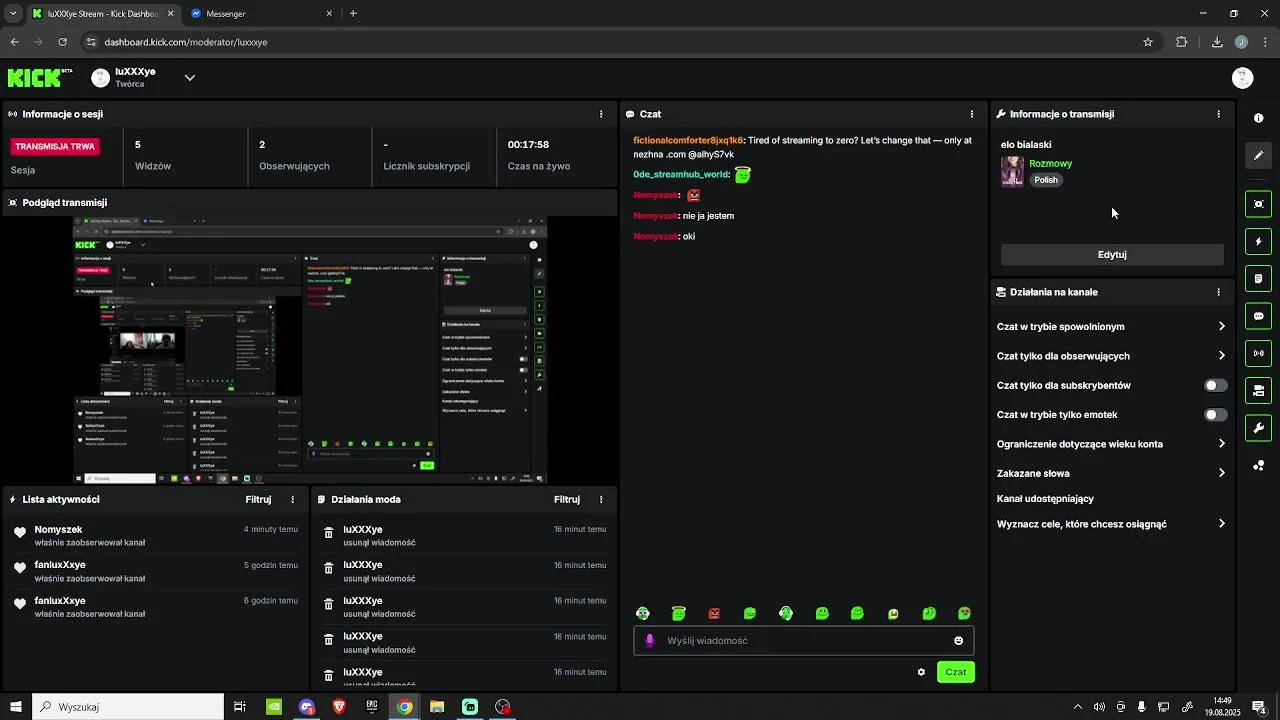Expand the luXXXye channel dropdown
The width and height of the screenshot is (1280, 720).
pyautogui.click(x=189, y=77)
